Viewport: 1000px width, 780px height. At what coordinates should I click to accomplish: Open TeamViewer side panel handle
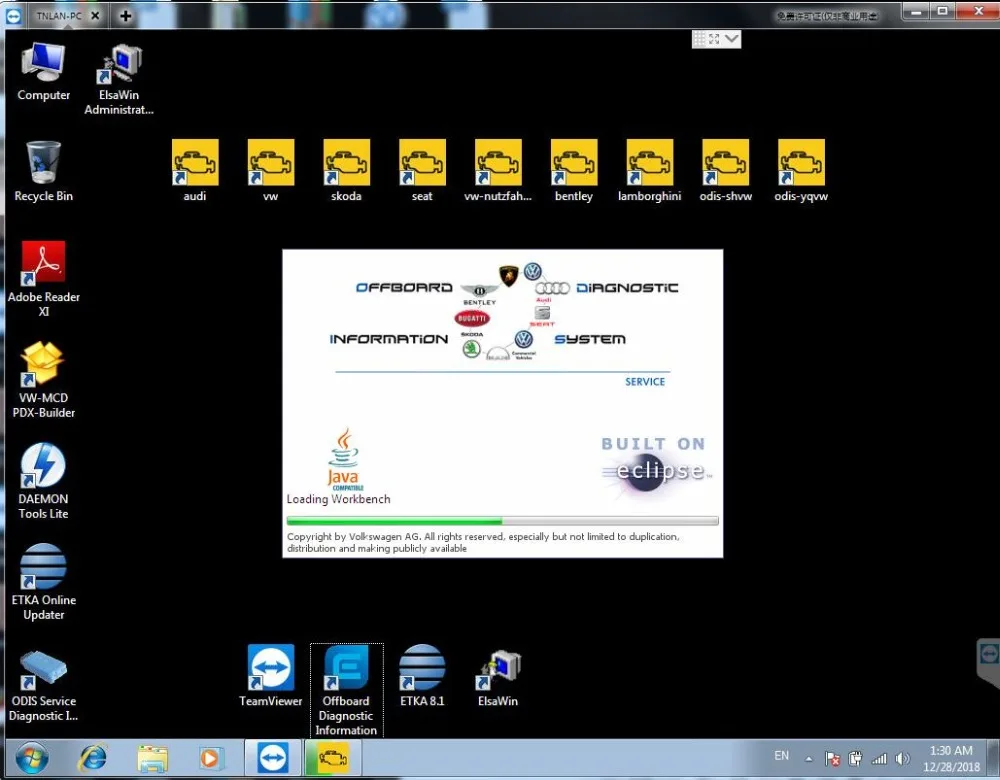click(x=989, y=662)
